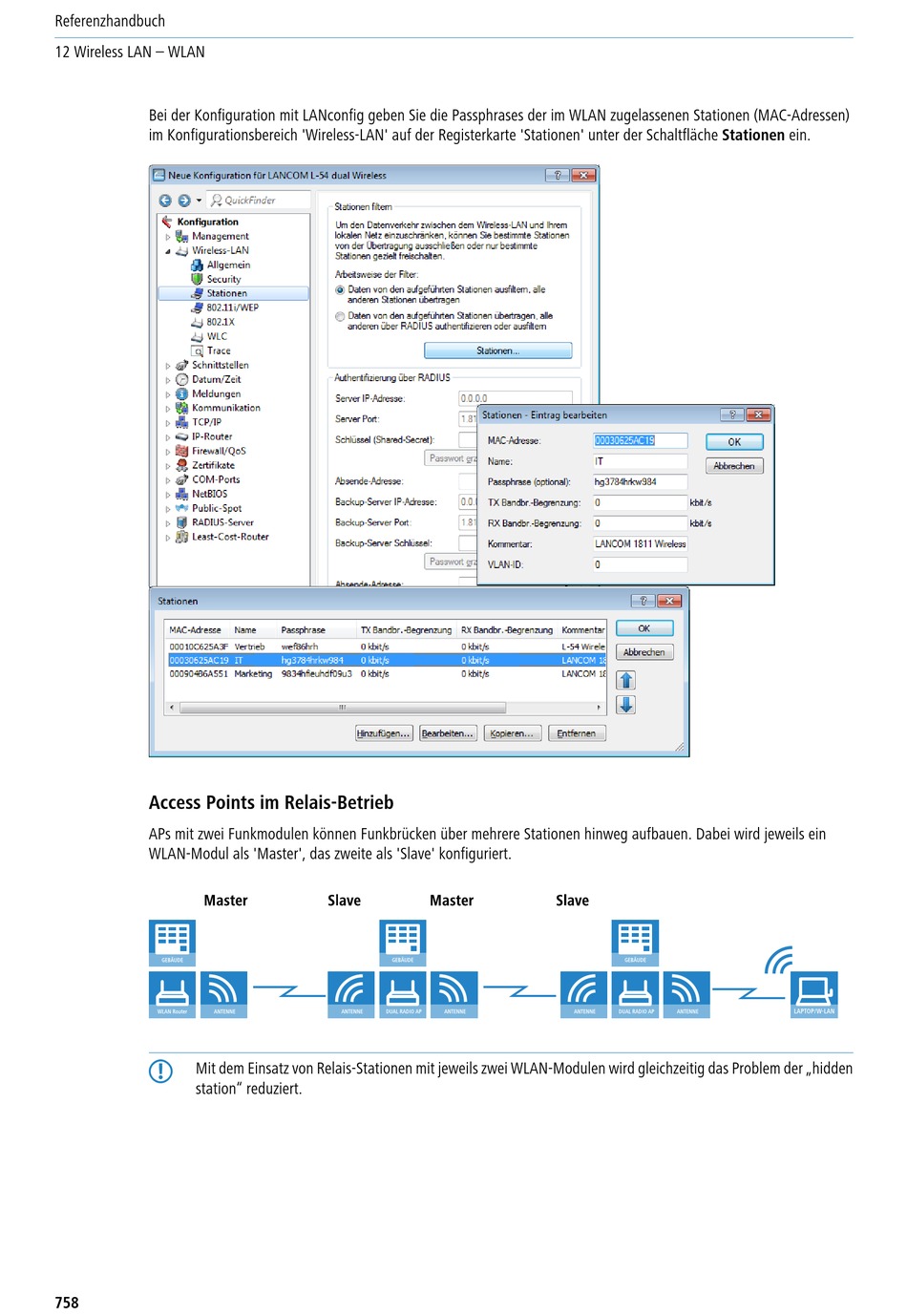Sort by TX Bandbr.-Begrenzung column header

[x=408, y=630]
